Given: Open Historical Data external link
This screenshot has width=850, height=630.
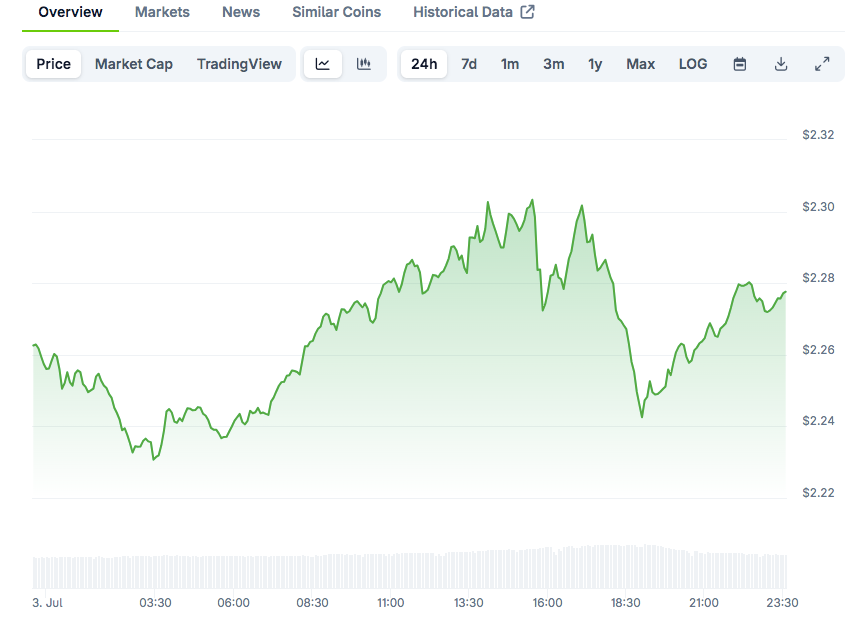Looking at the screenshot, I should click(x=474, y=12).
